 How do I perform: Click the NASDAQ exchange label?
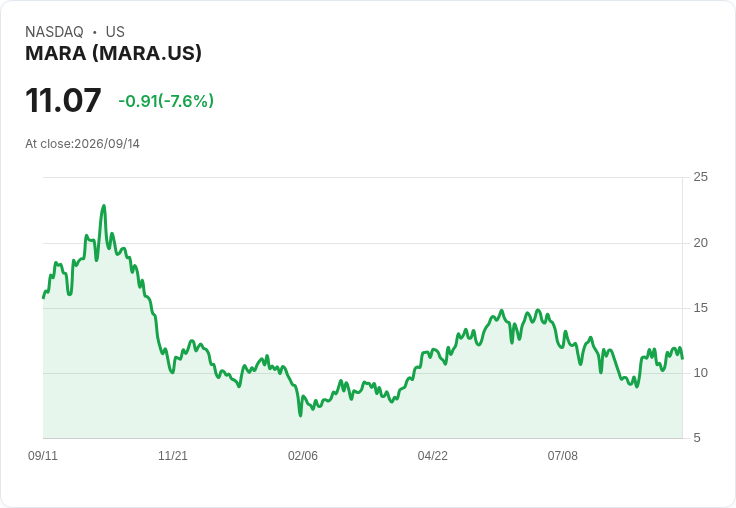[x=54, y=32]
